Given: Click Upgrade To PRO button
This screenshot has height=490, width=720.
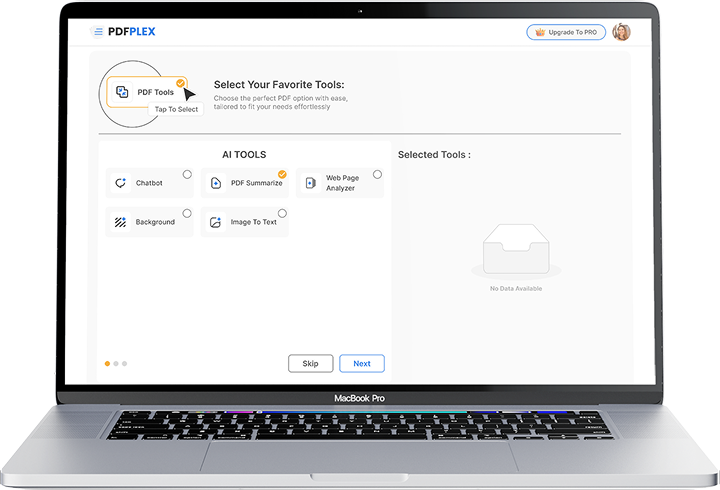Looking at the screenshot, I should pyautogui.click(x=566, y=32).
